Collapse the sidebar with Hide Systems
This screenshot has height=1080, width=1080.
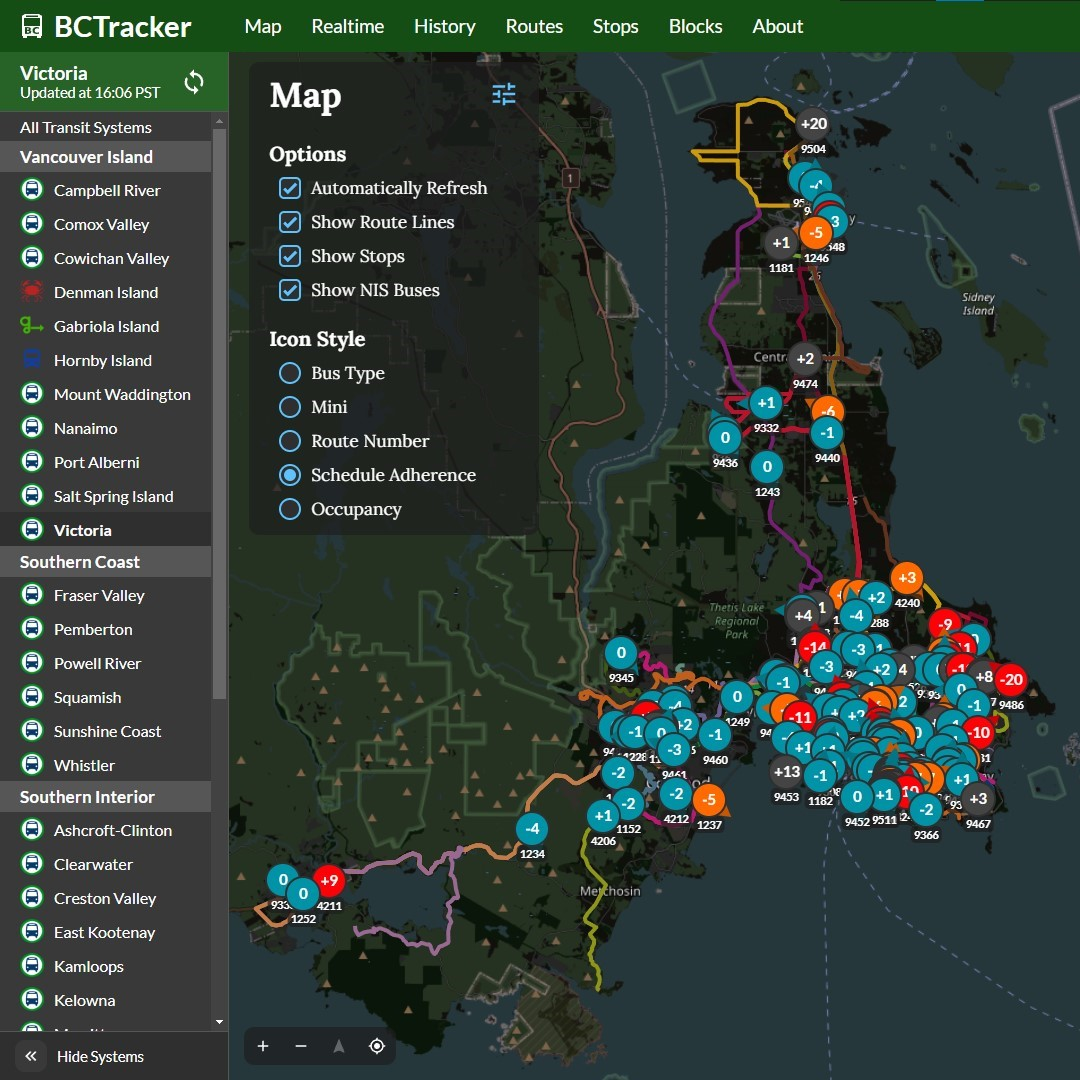85,1056
